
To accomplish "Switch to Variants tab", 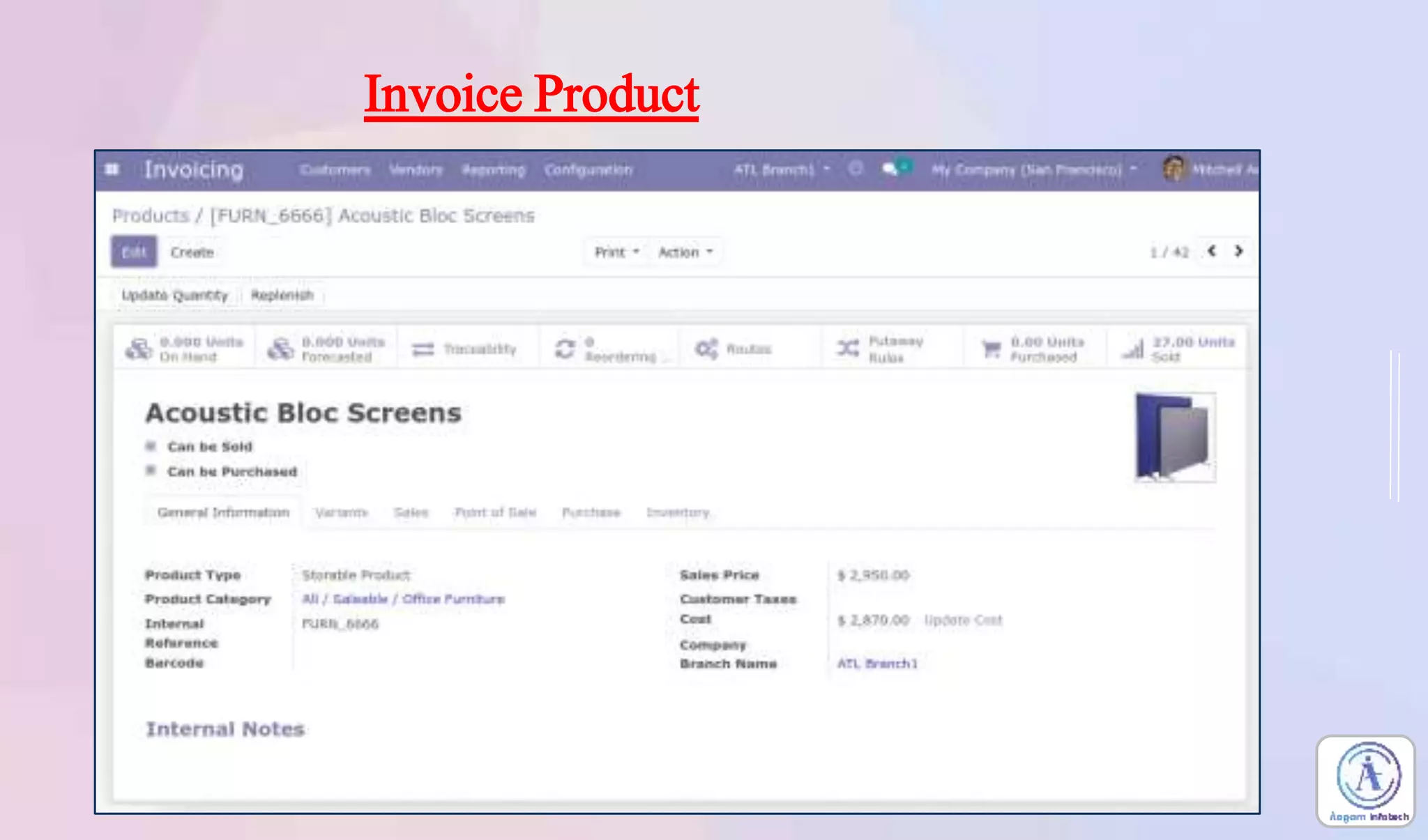I will [341, 512].
